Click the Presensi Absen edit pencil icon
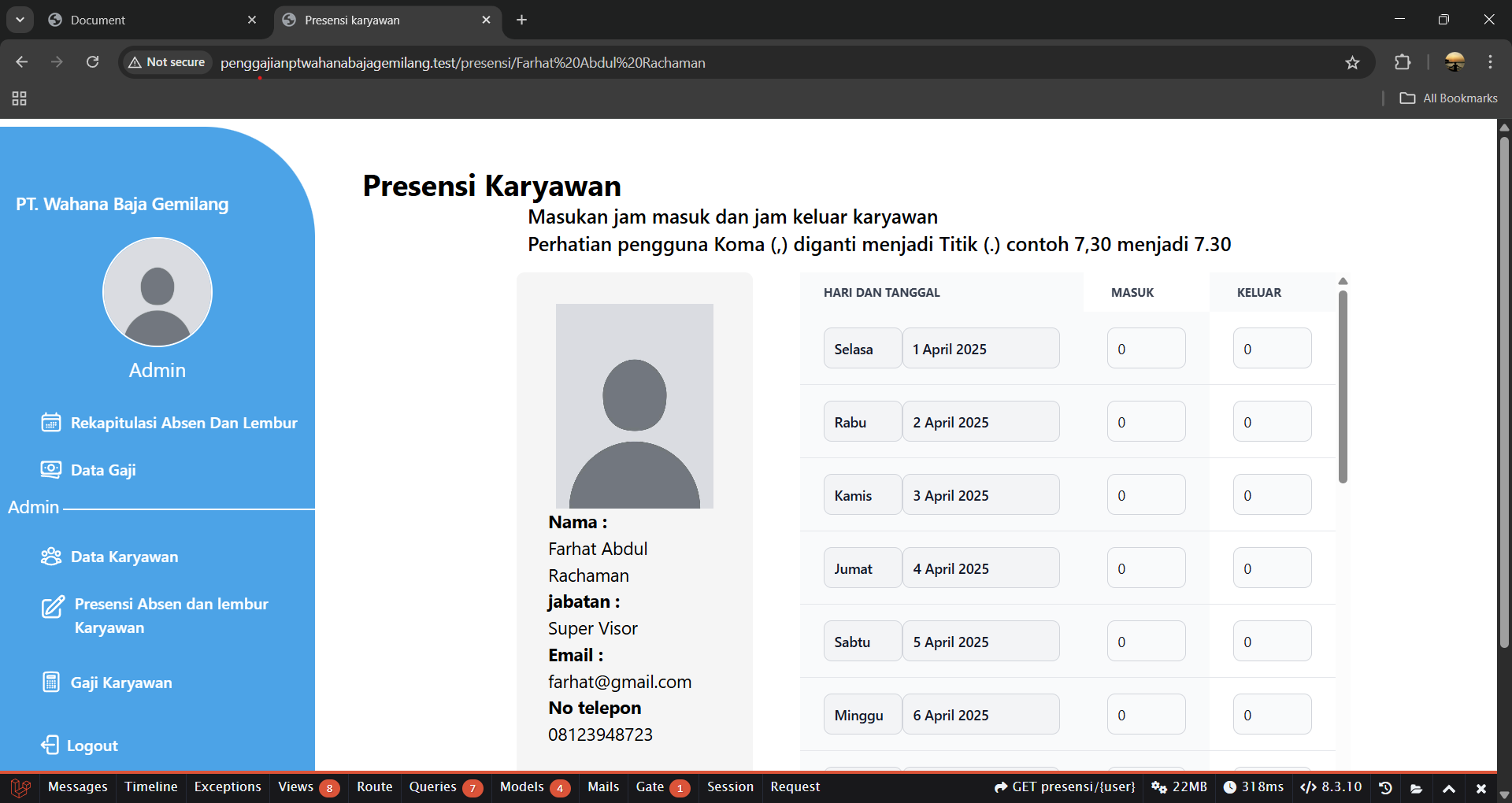This screenshot has width=1512, height=803. (x=53, y=607)
